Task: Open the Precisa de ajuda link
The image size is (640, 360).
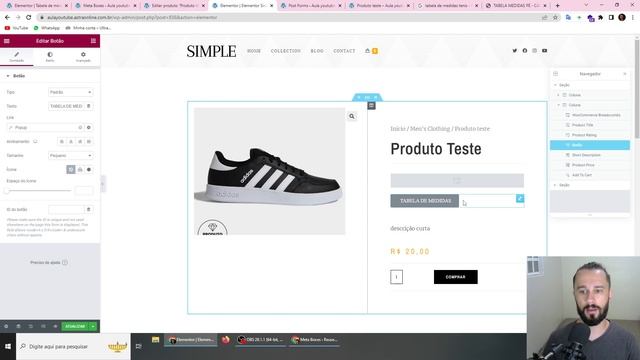Action: [49, 262]
